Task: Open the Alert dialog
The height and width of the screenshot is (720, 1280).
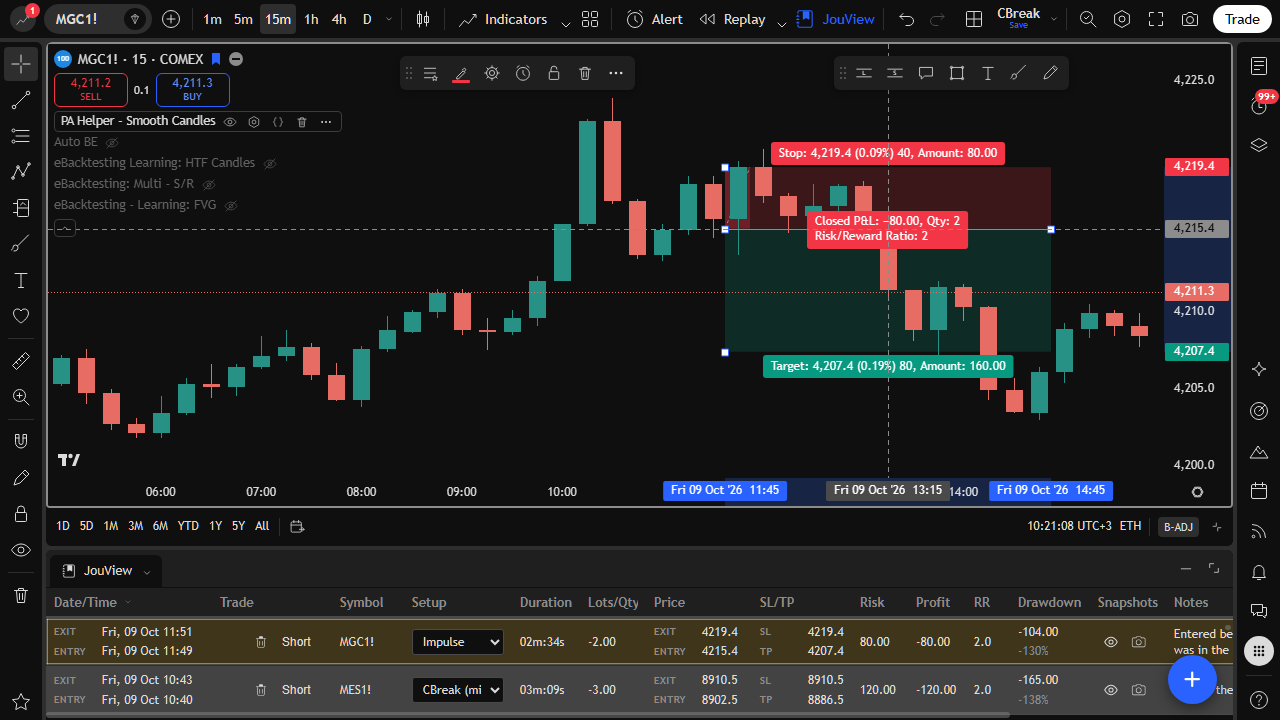Action: 655,19
